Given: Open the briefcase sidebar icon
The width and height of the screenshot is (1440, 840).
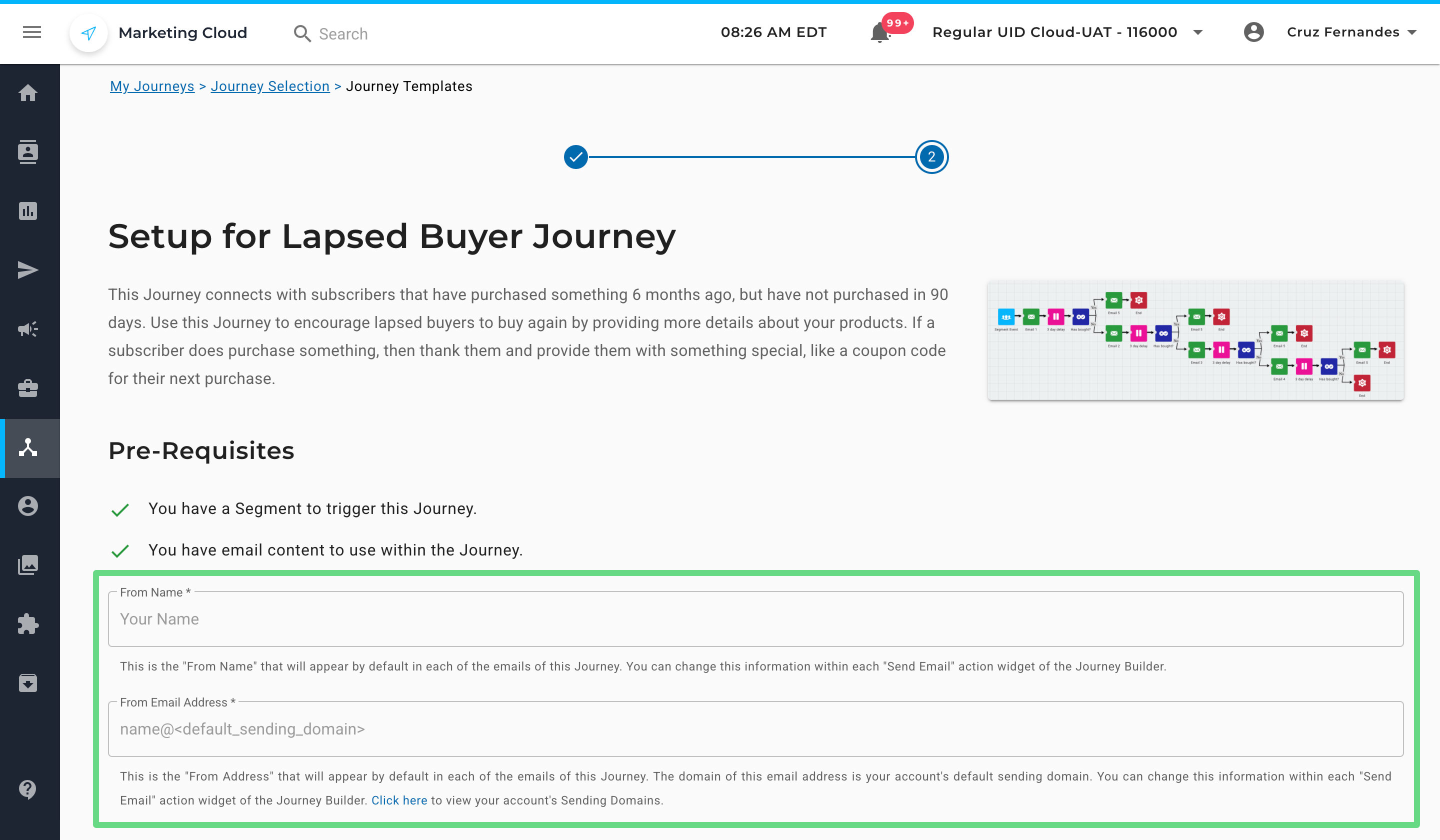Looking at the screenshot, I should pos(28,388).
